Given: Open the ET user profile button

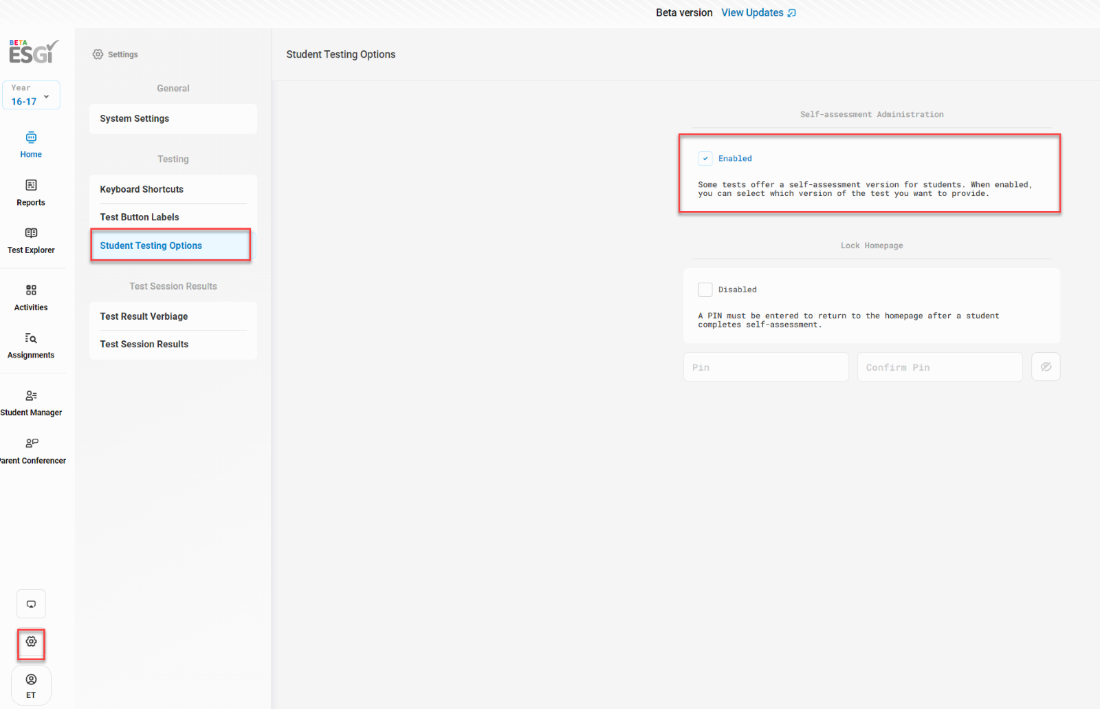Looking at the screenshot, I should 31,686.
